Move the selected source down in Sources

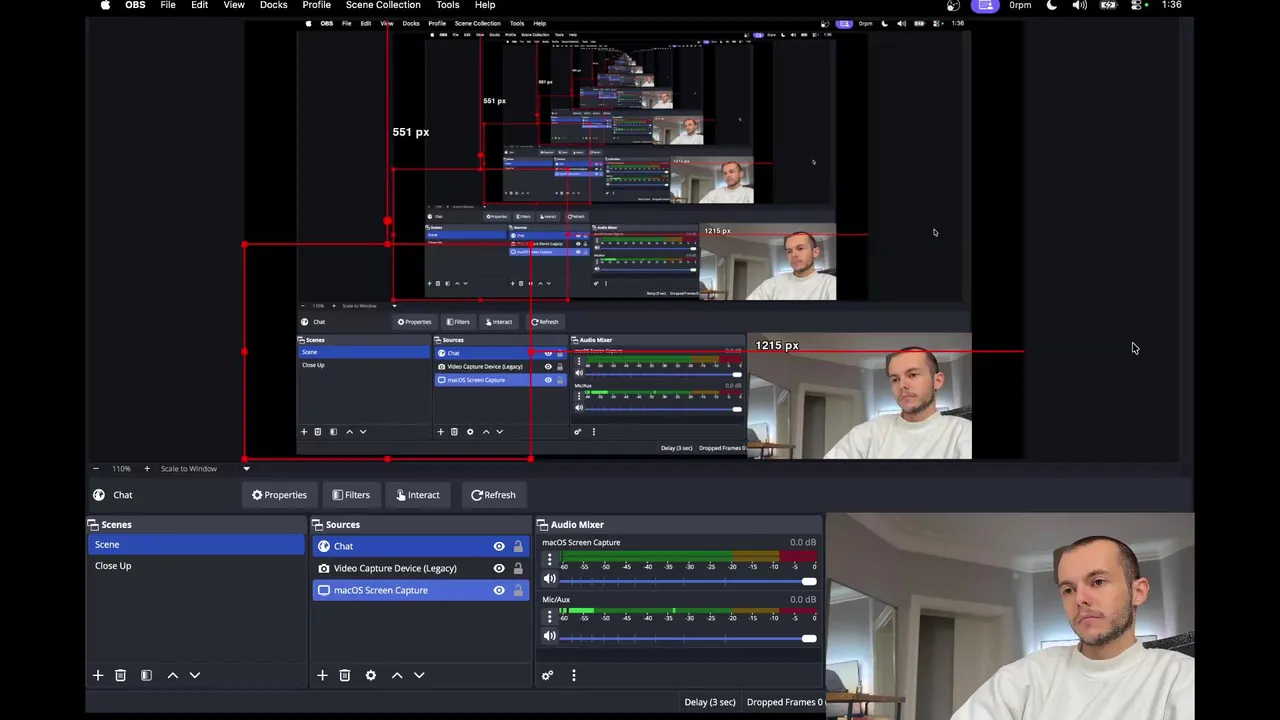click(x=419, y=676)
